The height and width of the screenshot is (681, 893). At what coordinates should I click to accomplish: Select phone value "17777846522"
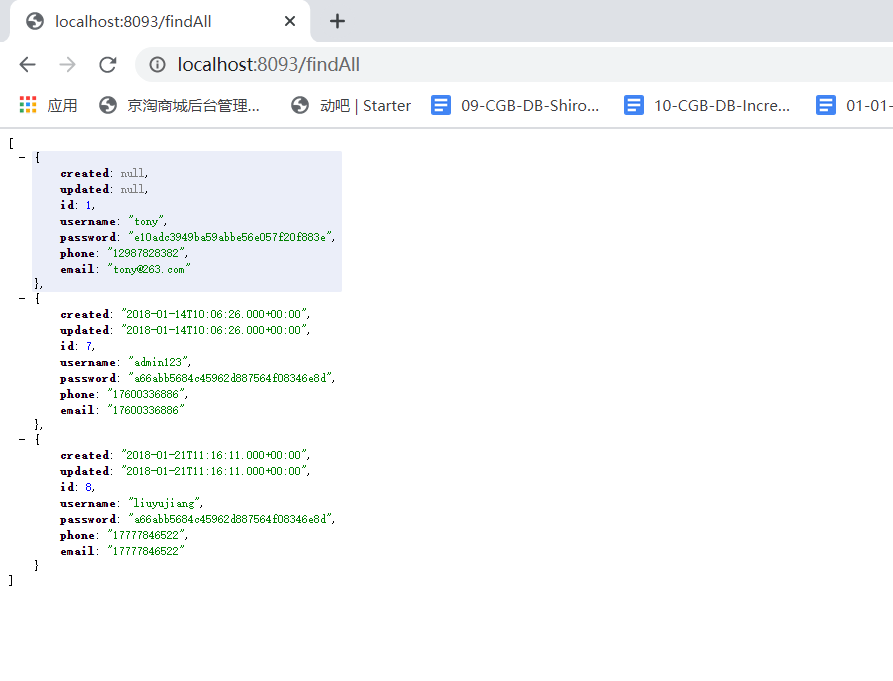(x=146, y=535)
